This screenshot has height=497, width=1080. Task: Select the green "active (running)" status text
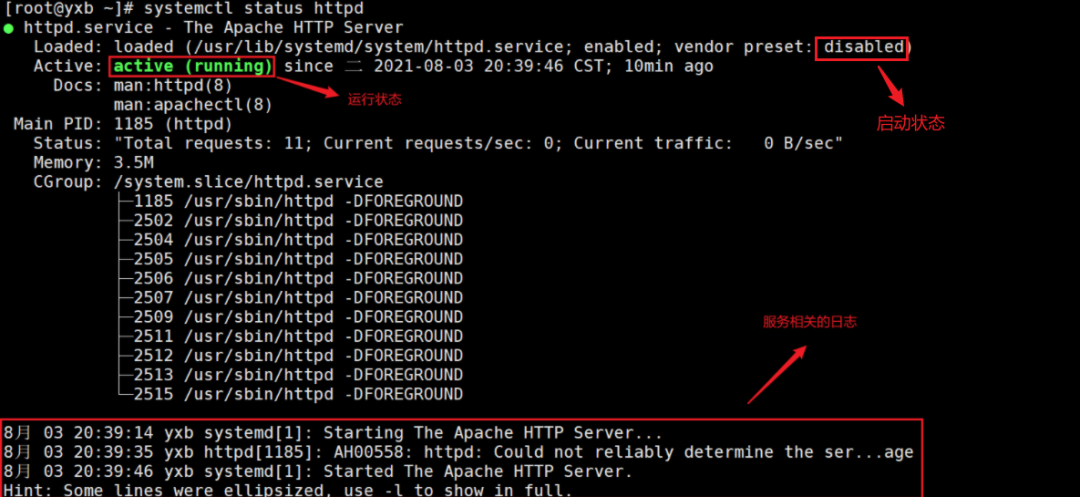(192, 67)
